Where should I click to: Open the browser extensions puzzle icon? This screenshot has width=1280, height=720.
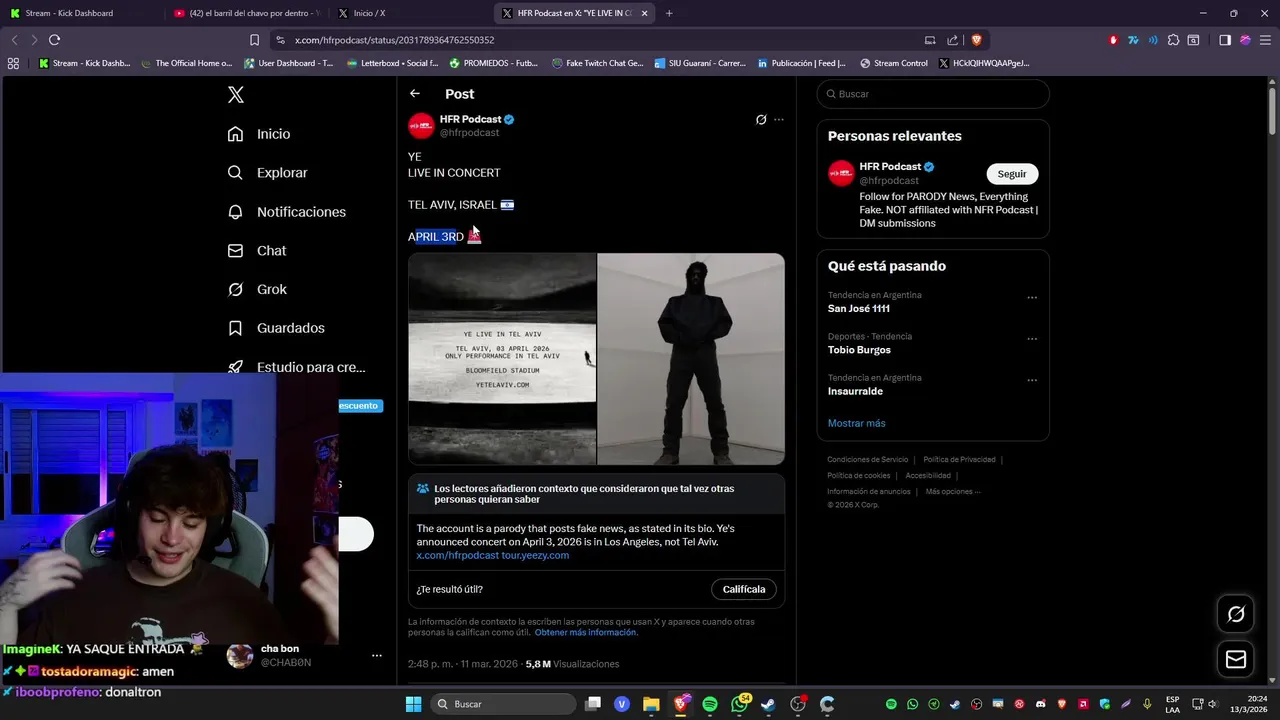click(1173, 40)
